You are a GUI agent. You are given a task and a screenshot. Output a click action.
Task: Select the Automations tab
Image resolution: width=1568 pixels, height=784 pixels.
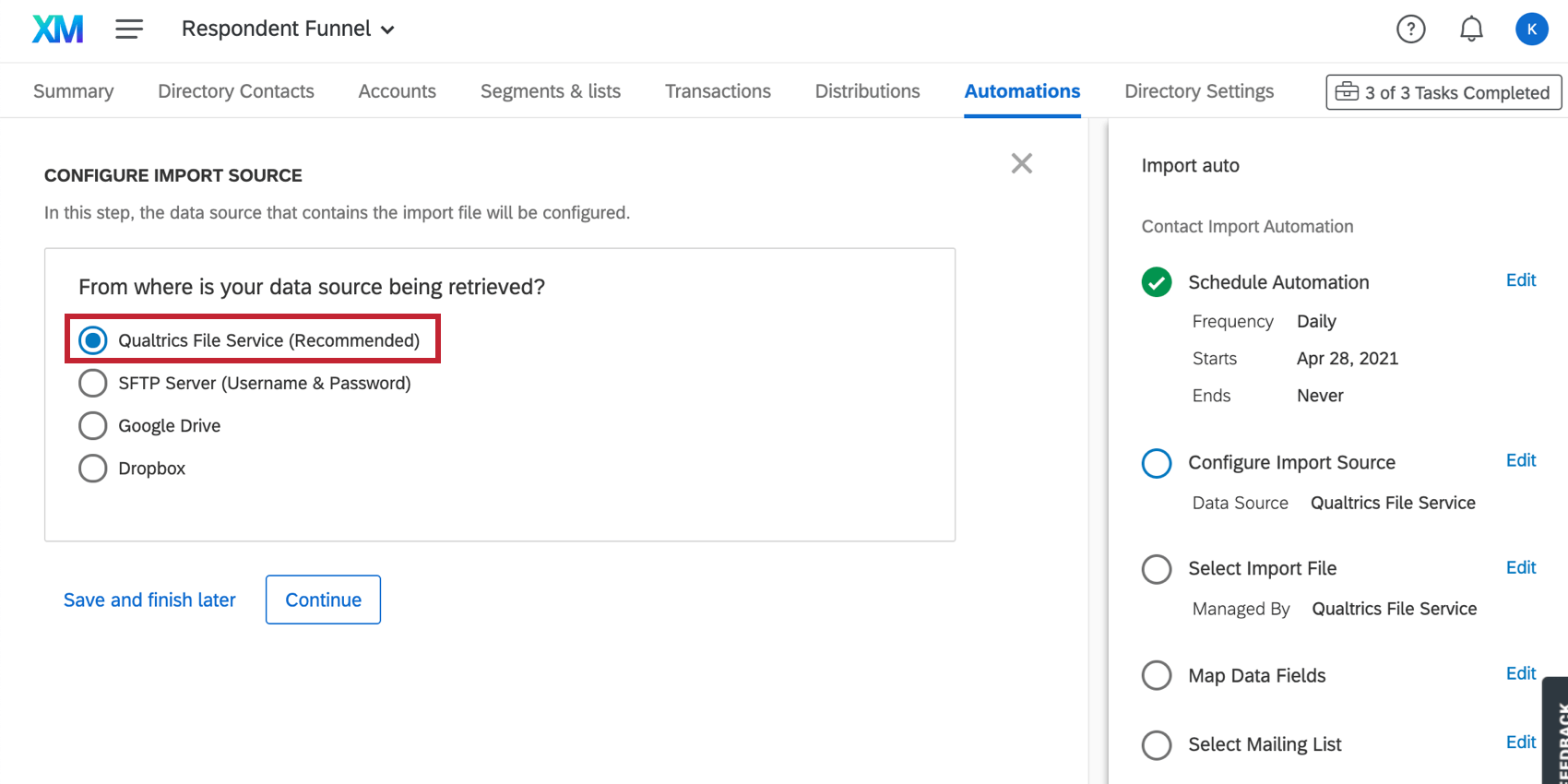pos(1022,91)
